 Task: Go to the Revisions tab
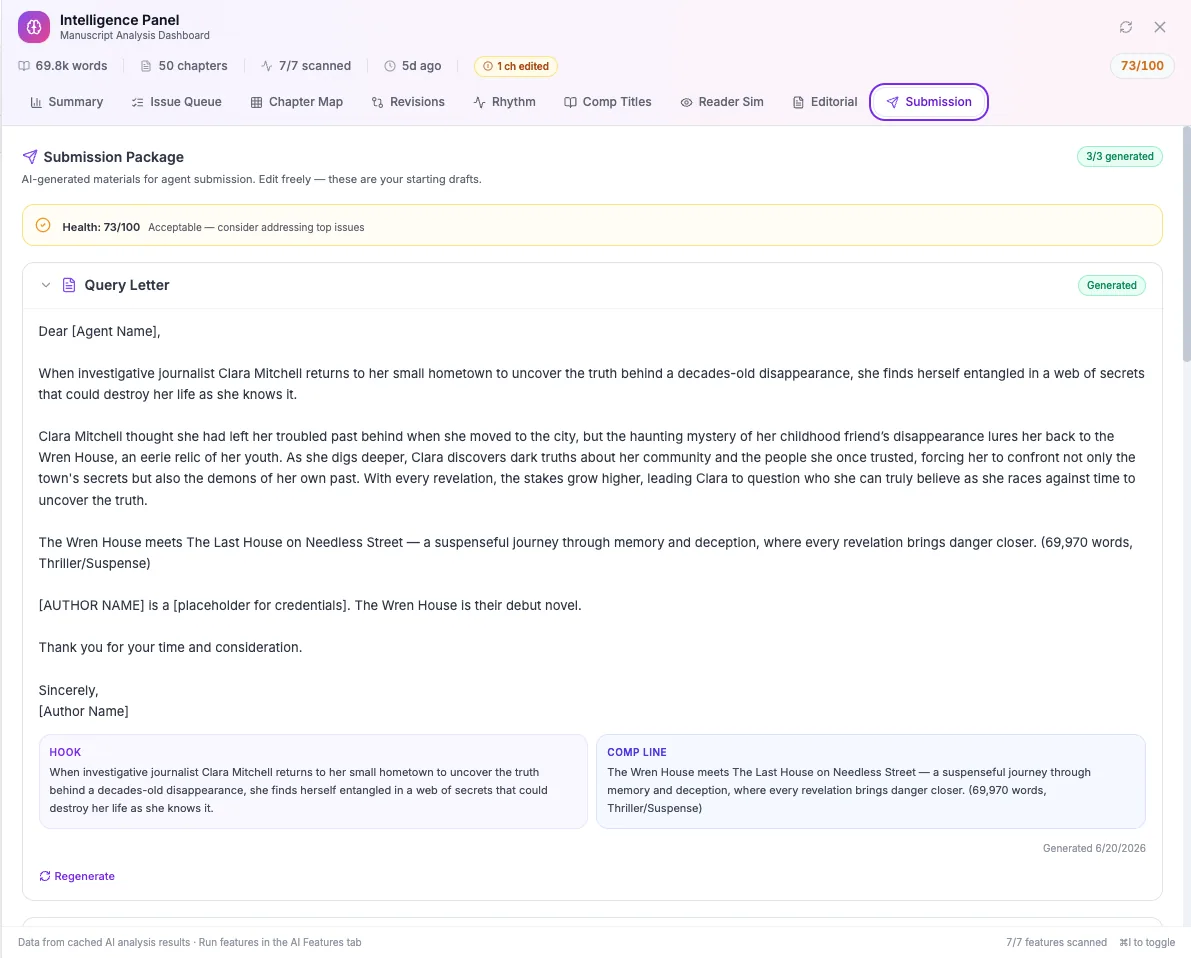coord(408,102)
